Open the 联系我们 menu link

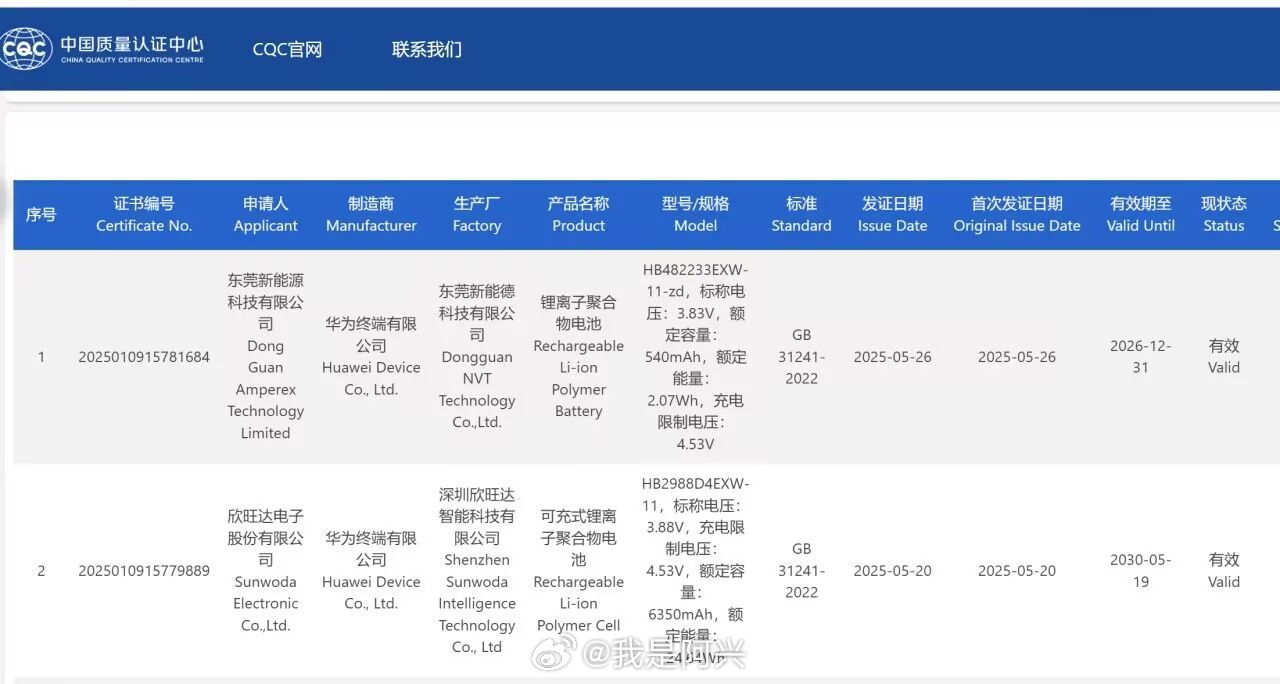tap(427, 49)
